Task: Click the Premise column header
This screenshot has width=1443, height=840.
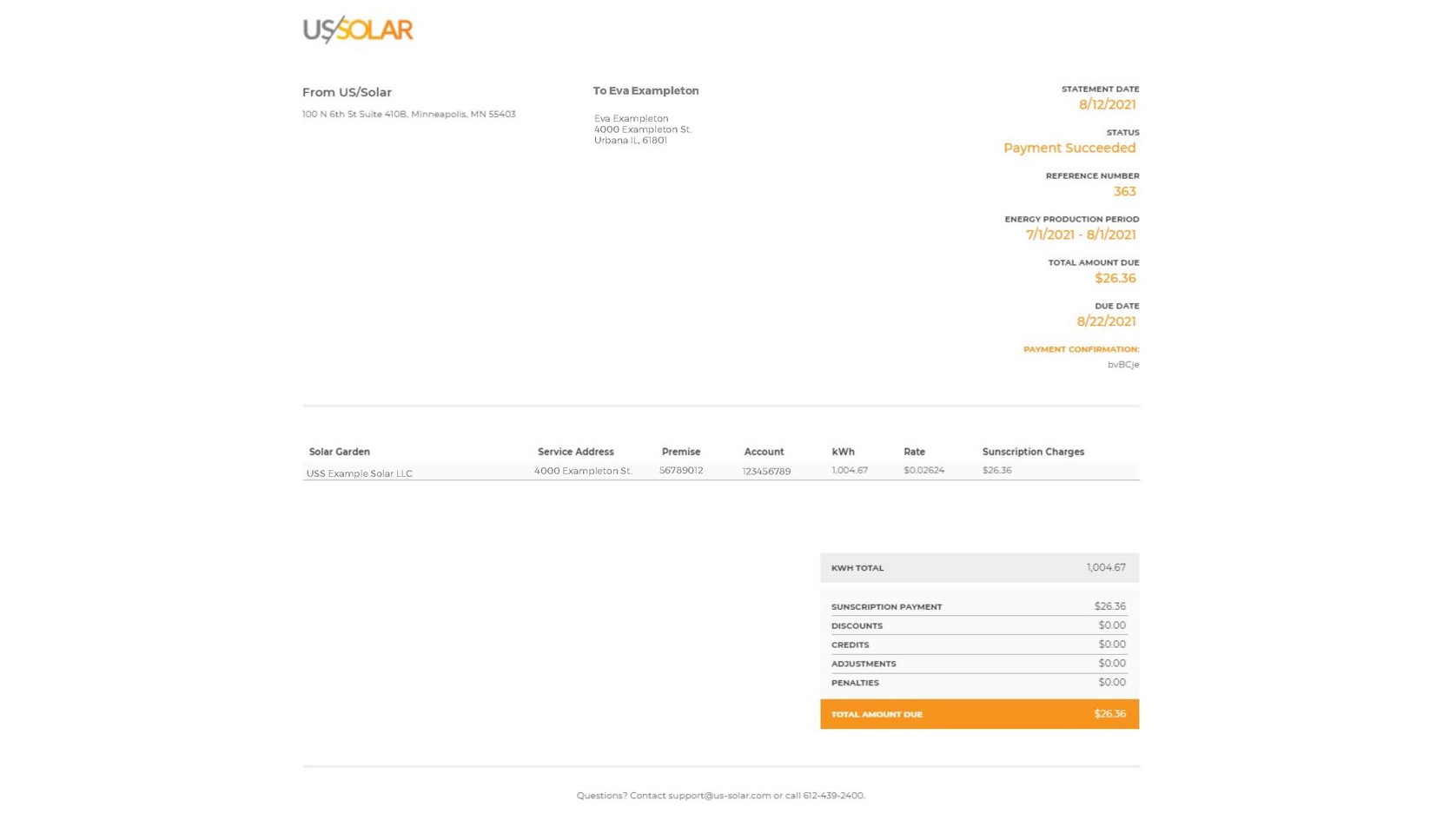Action: pyautogui.click(x=680, y=452)
